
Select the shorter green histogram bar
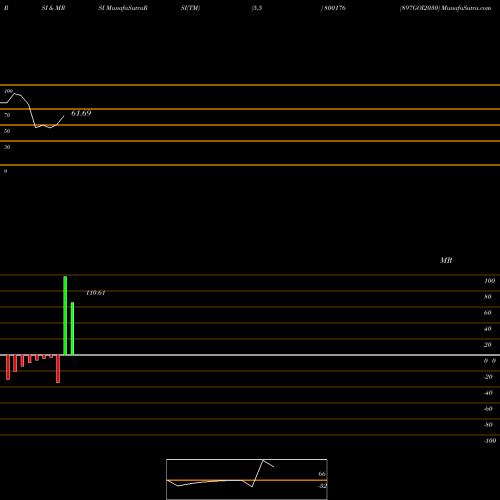72,329
